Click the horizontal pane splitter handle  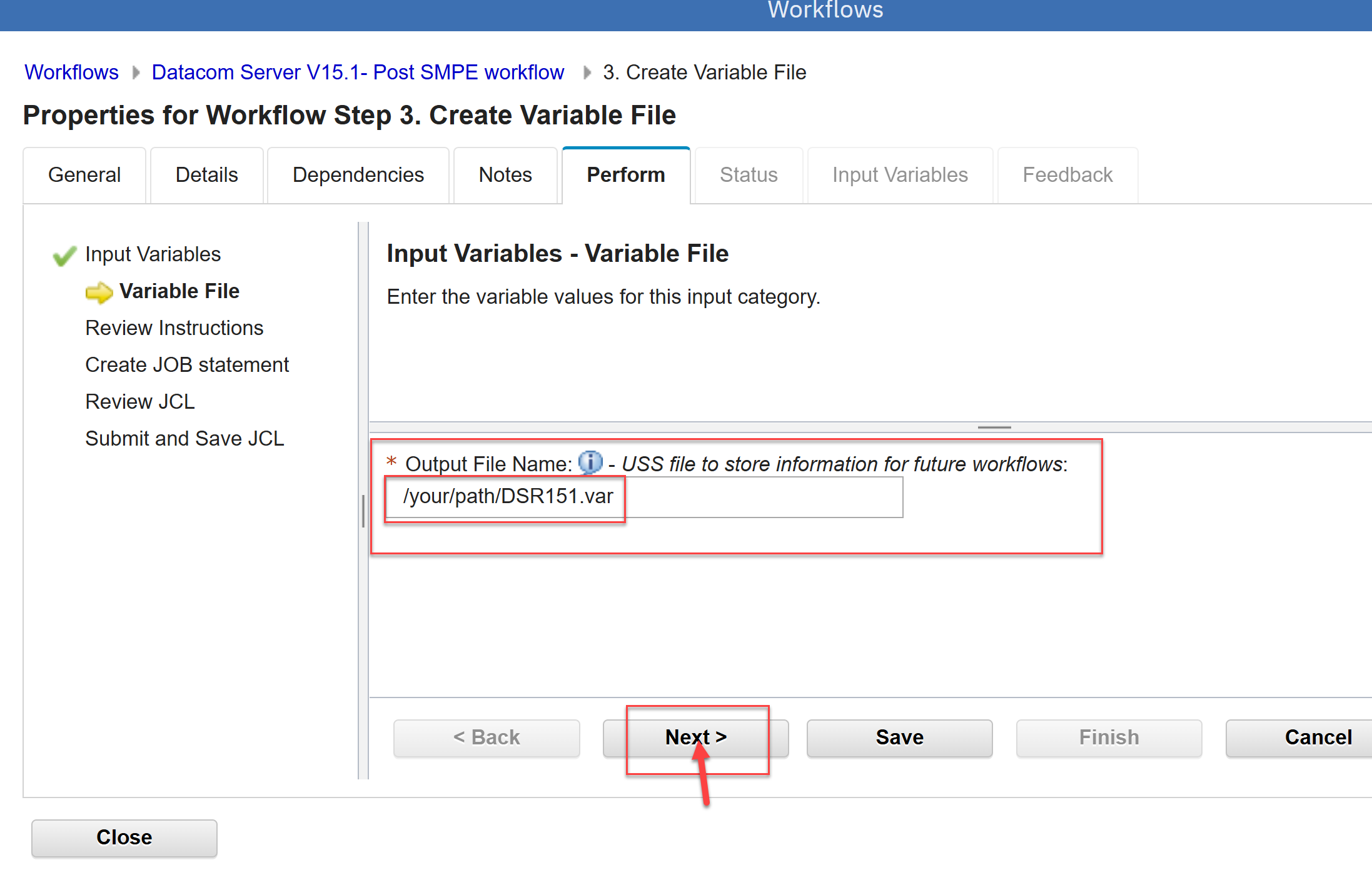click(x=994, y=427)
